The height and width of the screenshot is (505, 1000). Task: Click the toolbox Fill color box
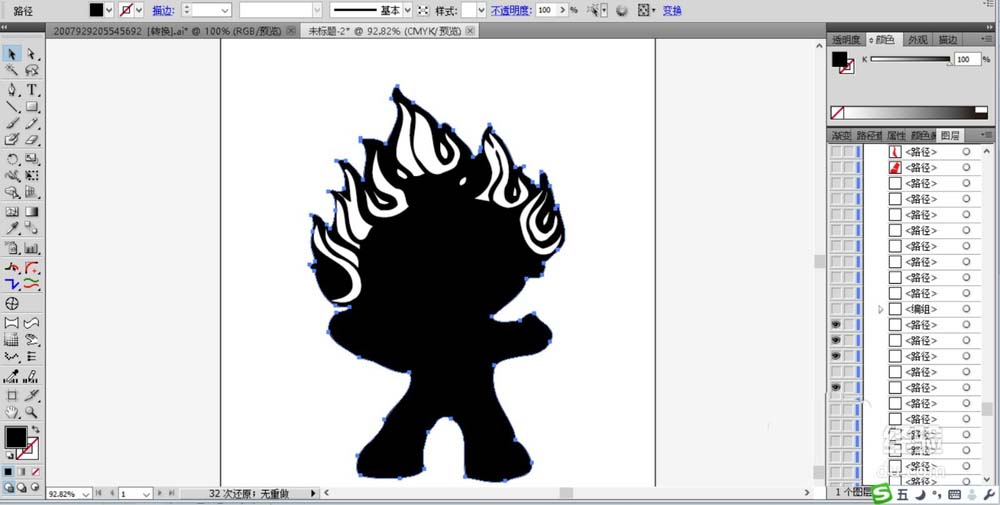(16, 437)
